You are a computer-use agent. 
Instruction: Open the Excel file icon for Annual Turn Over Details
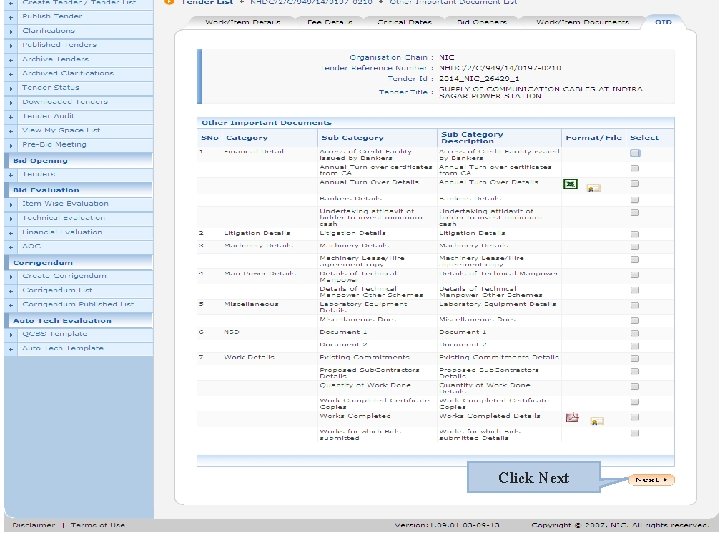coord(570,184)
